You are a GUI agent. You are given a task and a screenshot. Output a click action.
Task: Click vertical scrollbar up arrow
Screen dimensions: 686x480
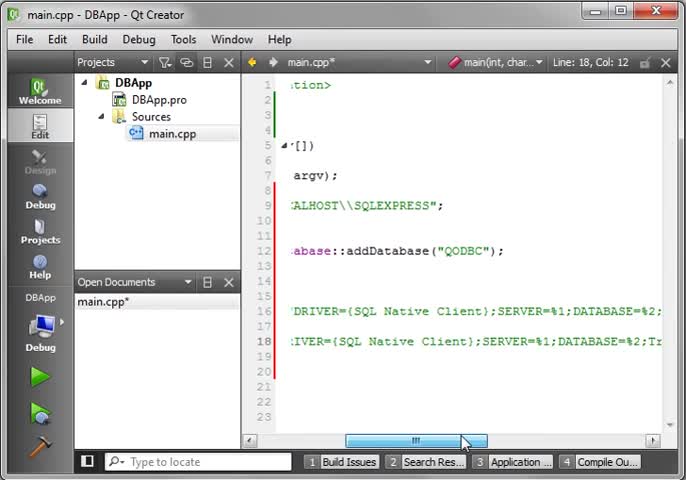(669, 82)
